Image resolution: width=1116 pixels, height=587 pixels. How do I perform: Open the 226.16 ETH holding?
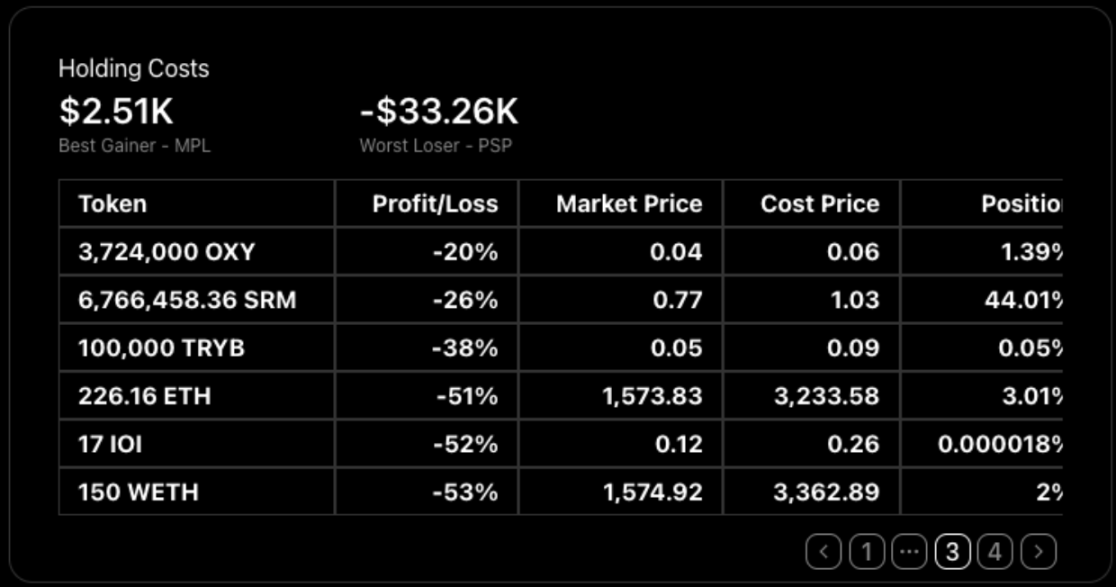click(x=144, y=396)
